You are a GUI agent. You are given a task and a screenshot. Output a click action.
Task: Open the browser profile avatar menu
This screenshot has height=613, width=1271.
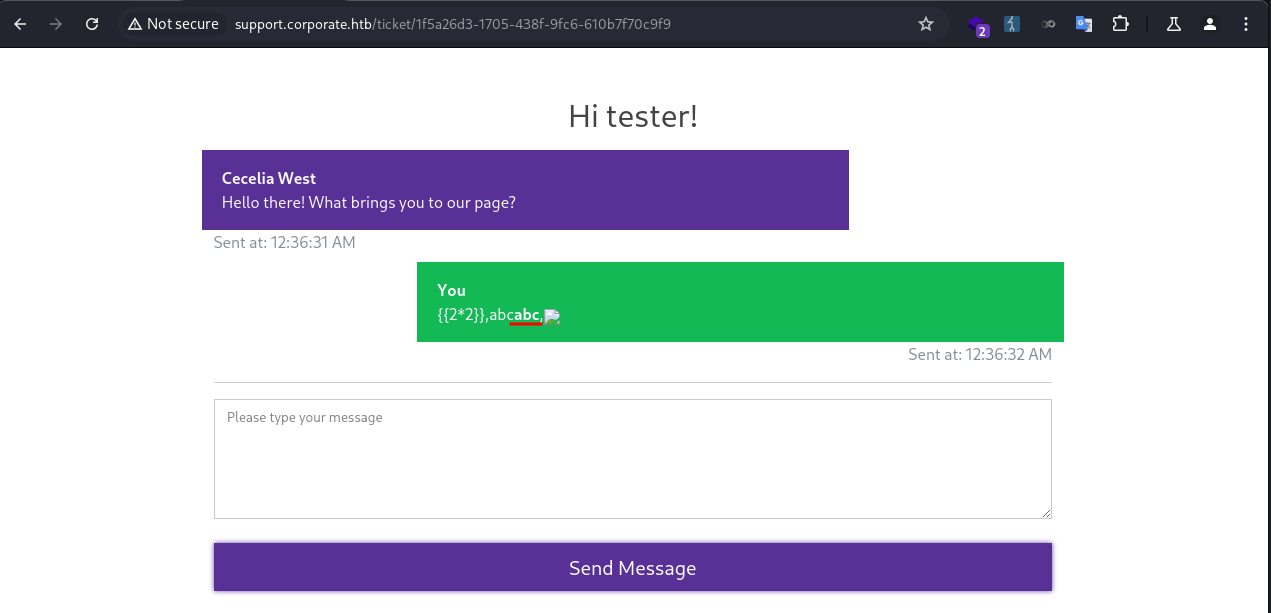coord(1210,24)
